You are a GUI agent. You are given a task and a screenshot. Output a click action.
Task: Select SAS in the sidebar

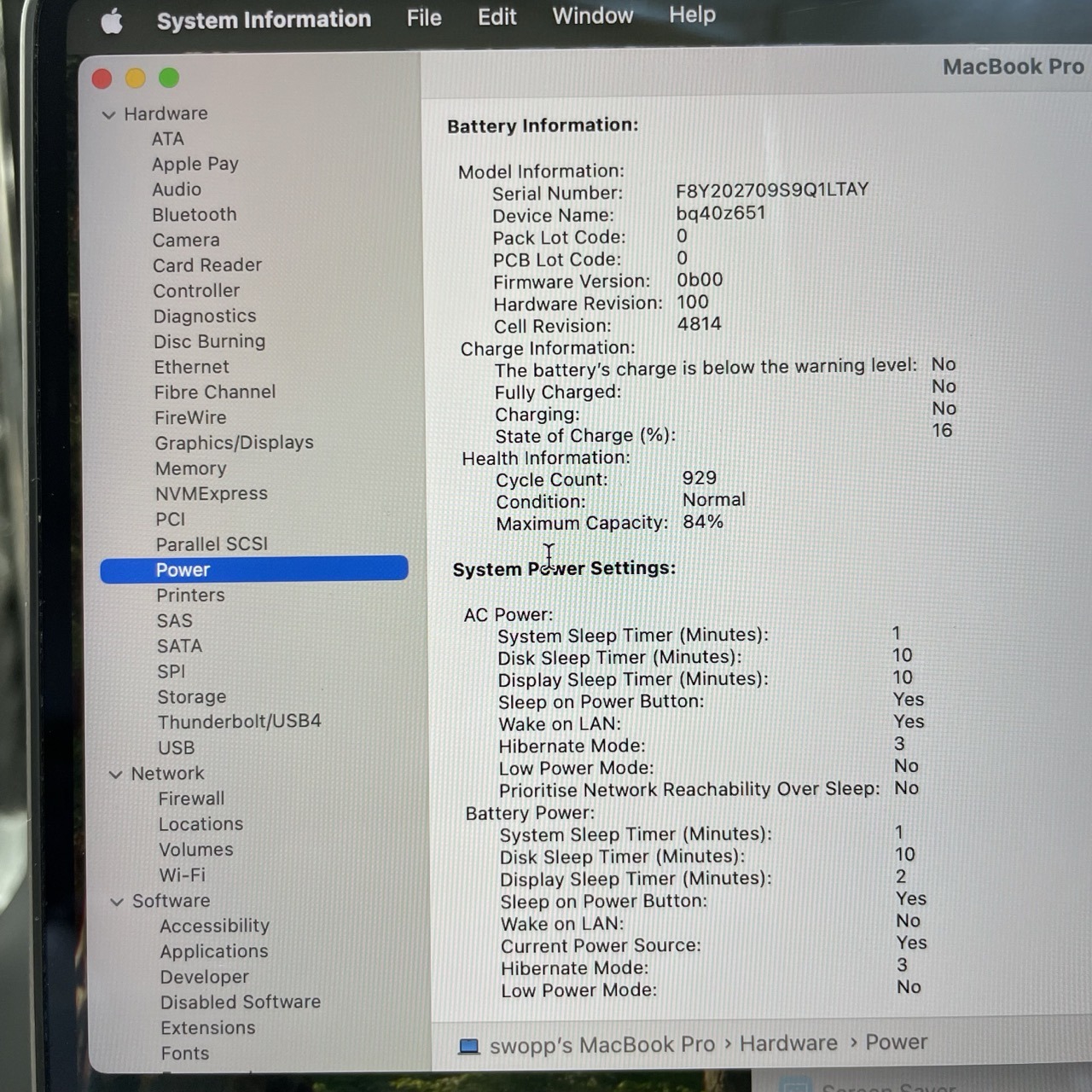[x=175, y=621]
